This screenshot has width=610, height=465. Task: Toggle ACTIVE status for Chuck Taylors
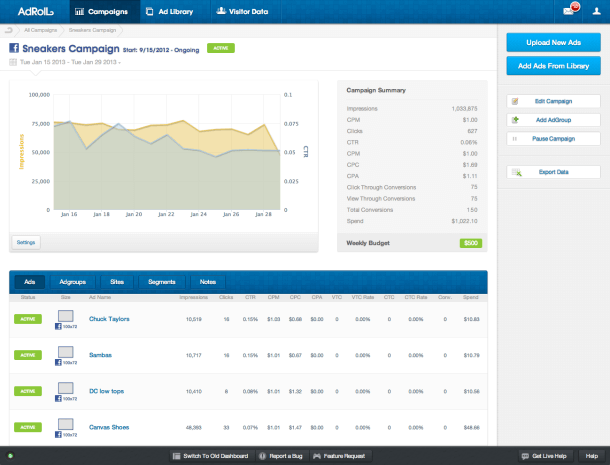(x=28, y=319)
